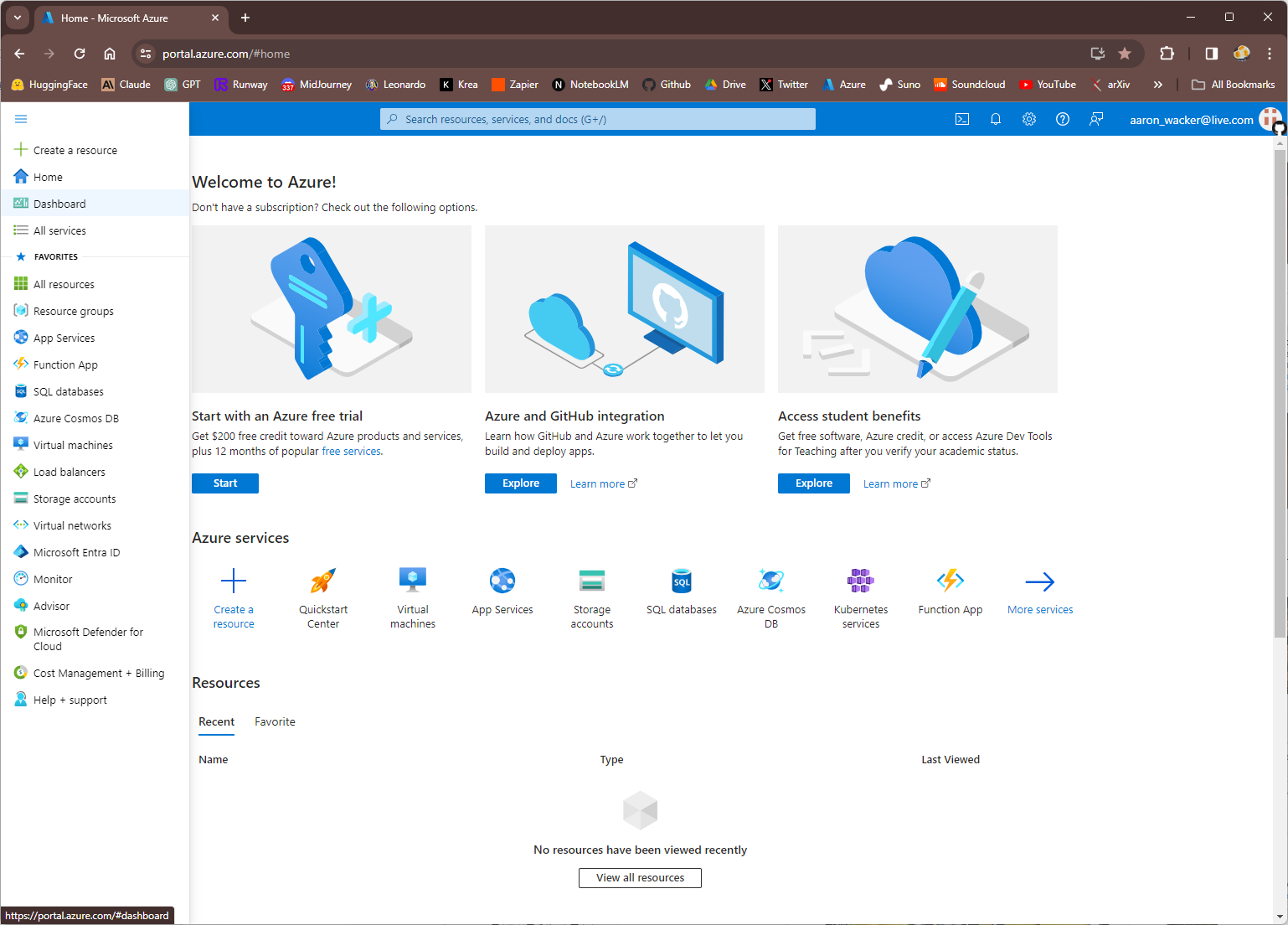
Task: Click Explore under student benefits
Action: coord(814,483)
